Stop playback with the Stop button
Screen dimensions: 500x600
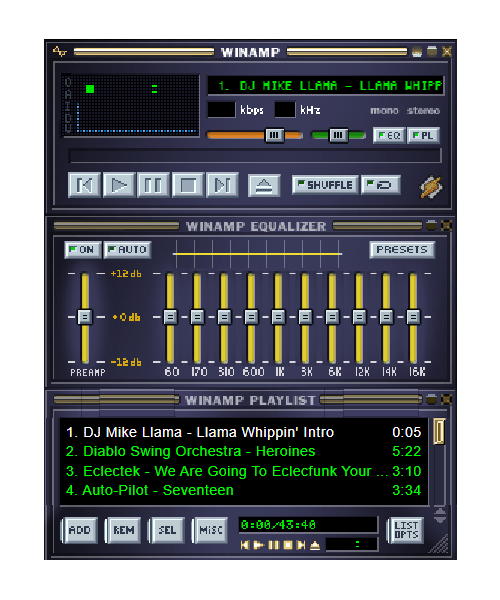[187, 185]
